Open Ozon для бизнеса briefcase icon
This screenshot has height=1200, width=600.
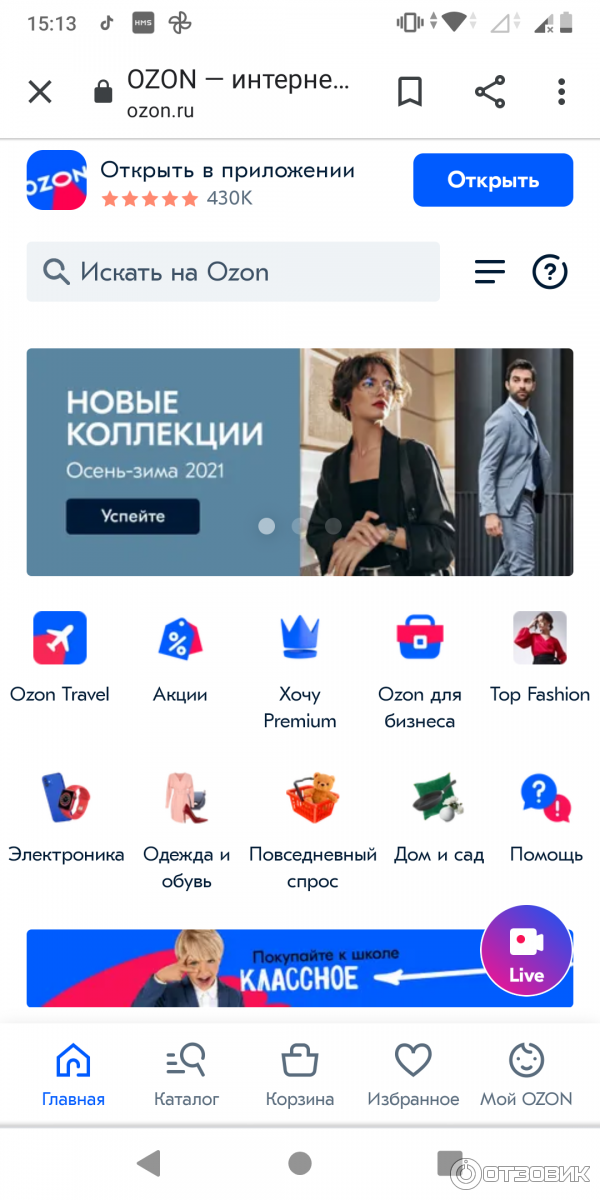pyautogui.click(x=420, y=638)
